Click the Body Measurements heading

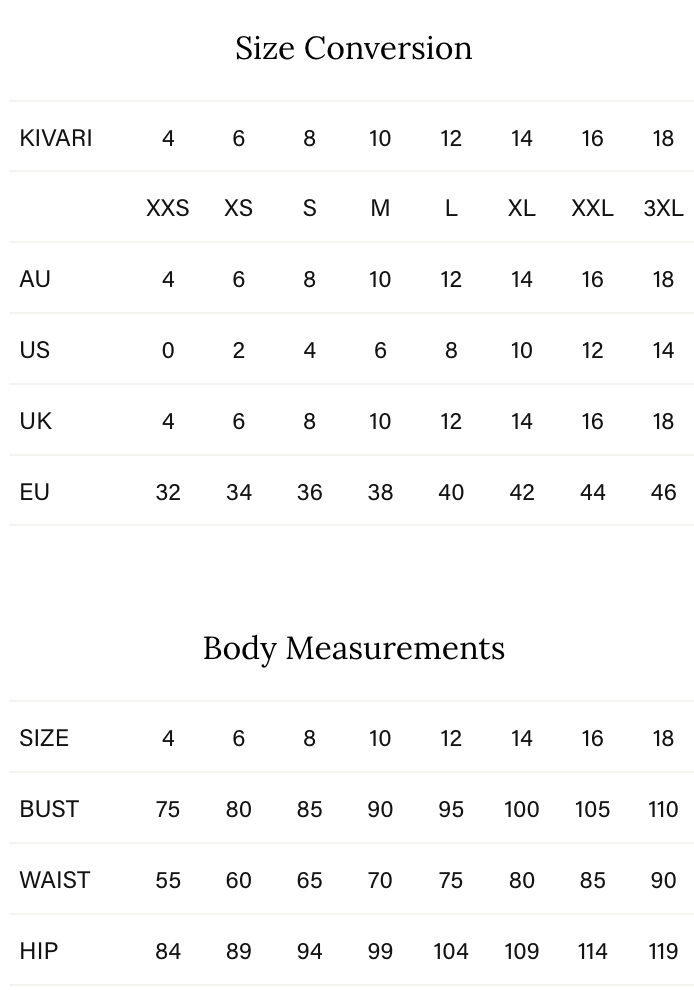tap(353, 648)
